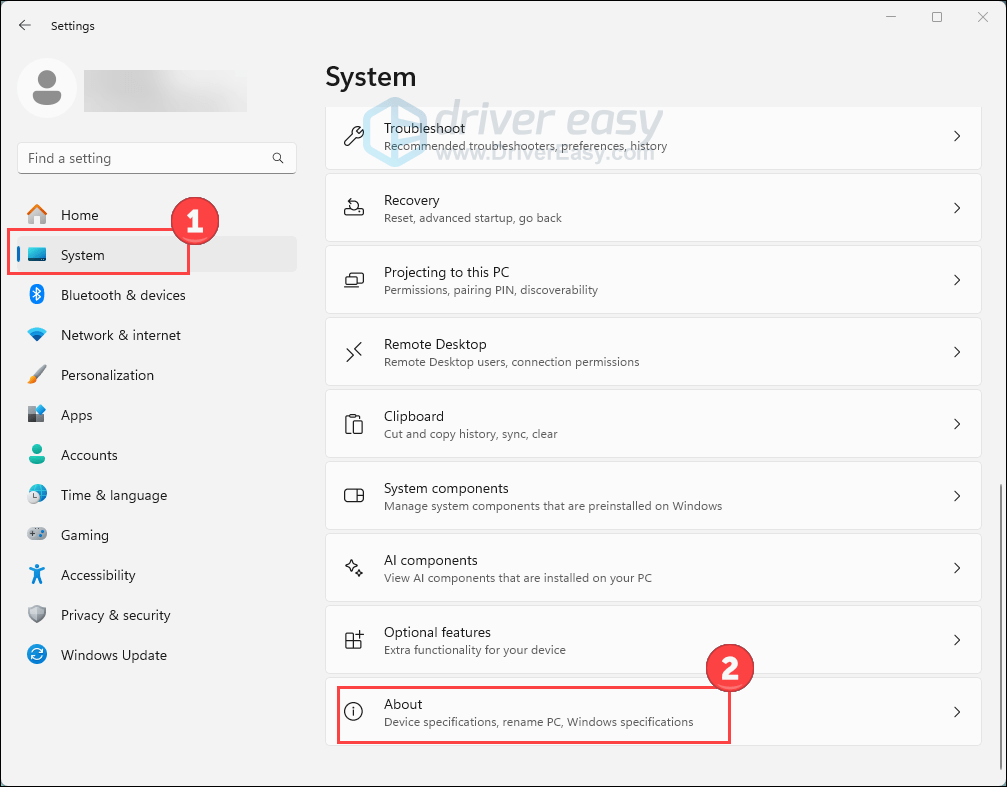Click the Accessibility figure icon

(x=37, y=575)
